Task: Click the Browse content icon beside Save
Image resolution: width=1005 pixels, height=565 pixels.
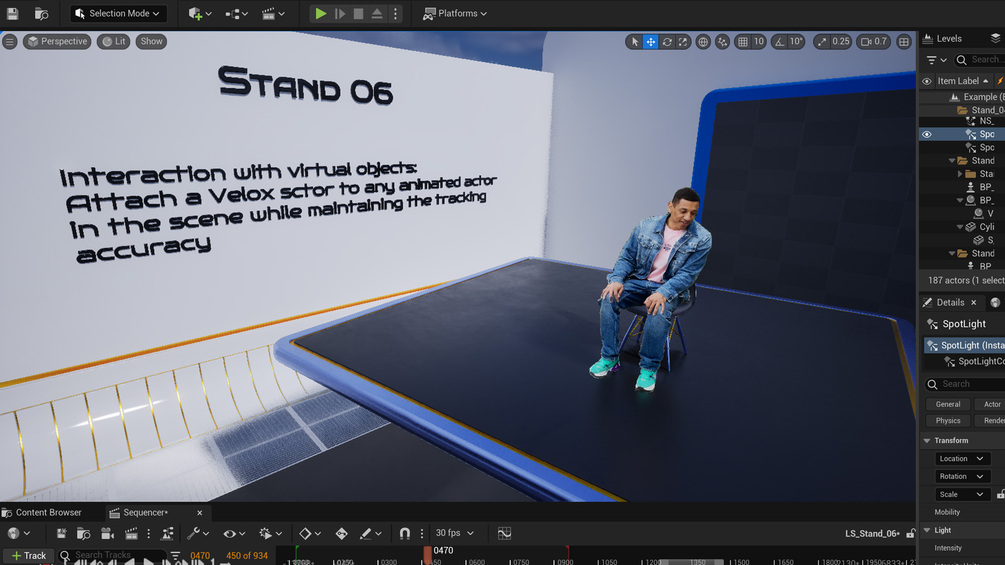Action: (42, 13)
